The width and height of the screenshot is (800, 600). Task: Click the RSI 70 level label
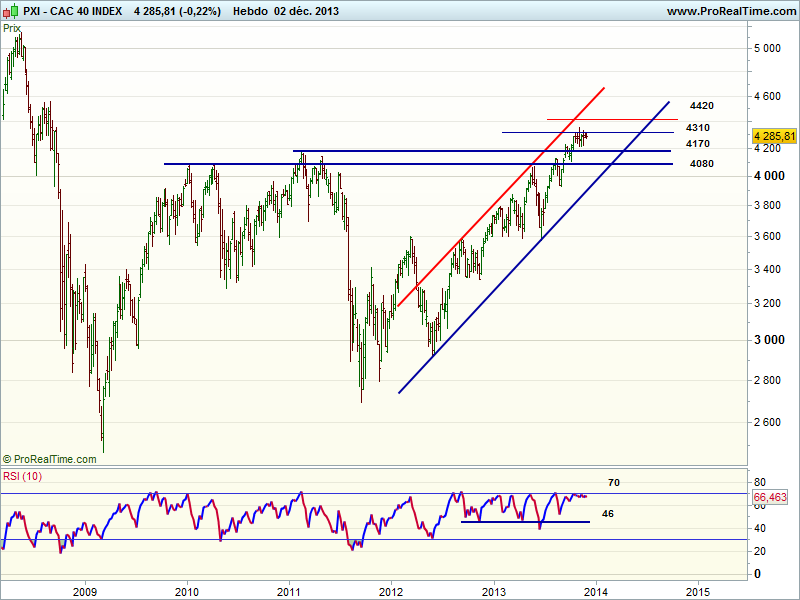click(x=614, y=483)
